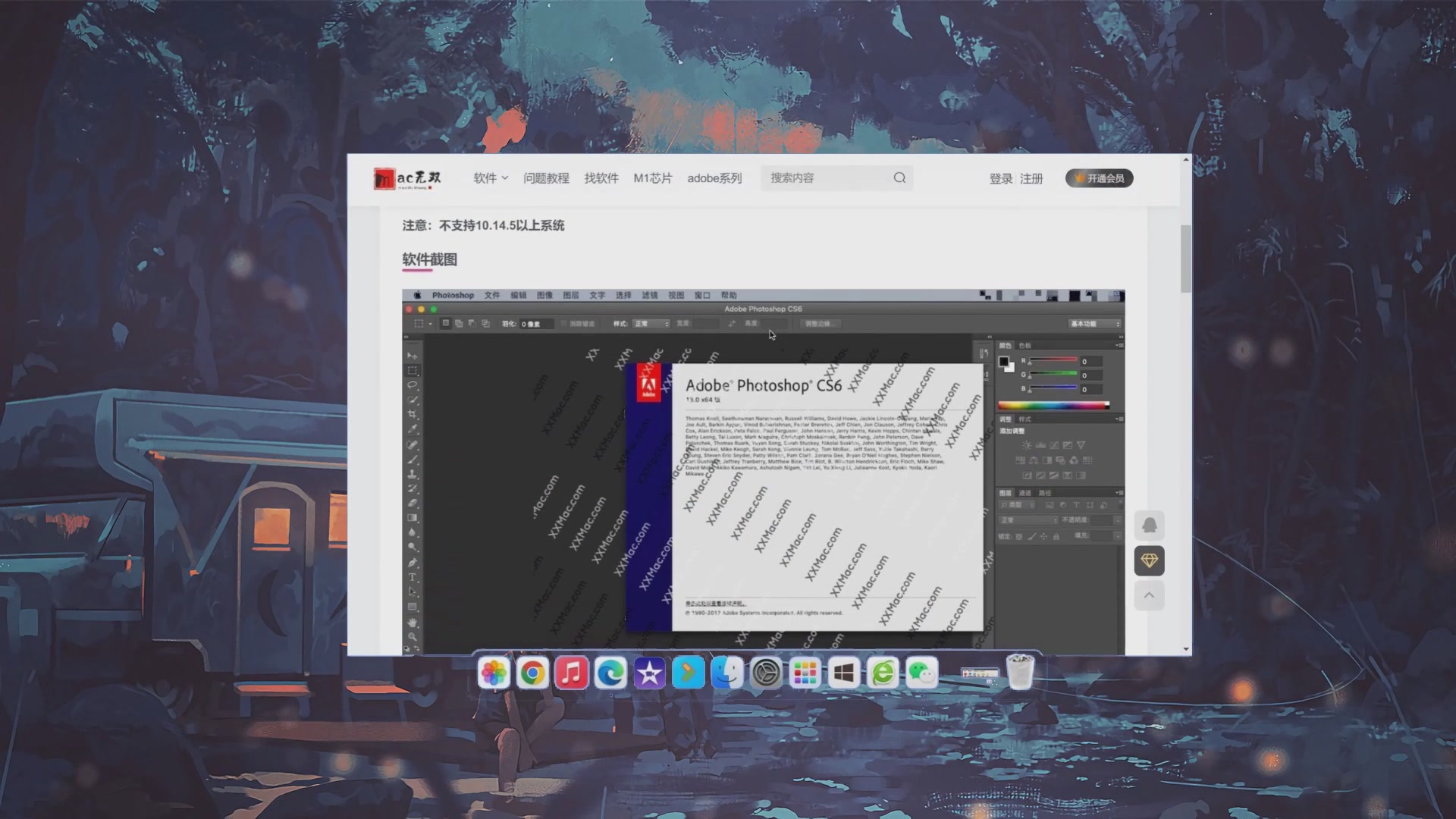Open the Windows logo app in dock

click(x=844, y=673)
